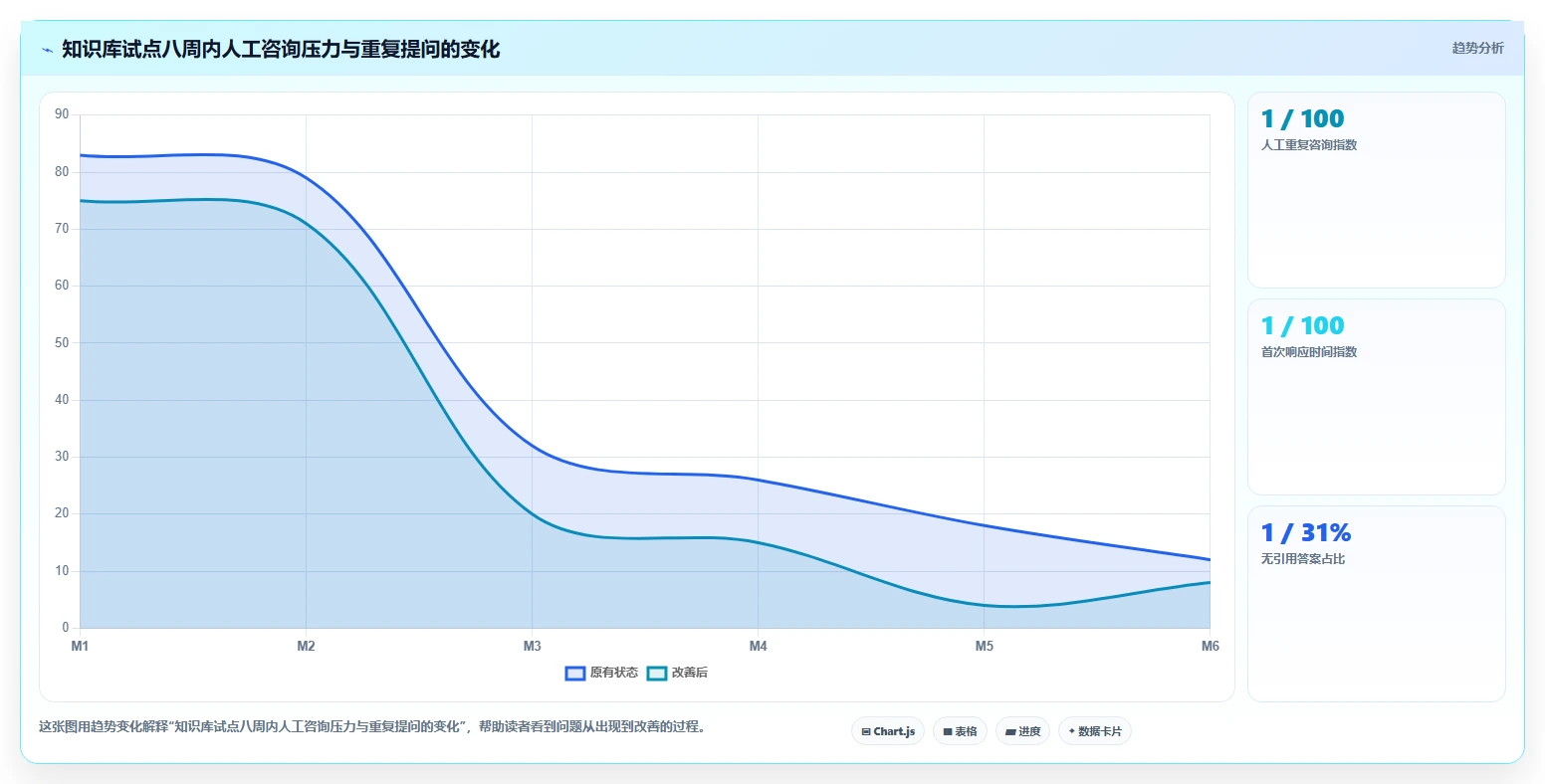Click the M3 x-axis label
The image size is (1545, 784).
click(x=532, y=647)
